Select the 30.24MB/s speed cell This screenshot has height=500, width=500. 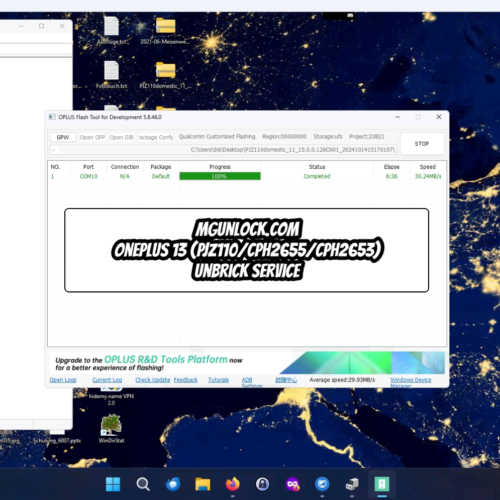(428, 176)
